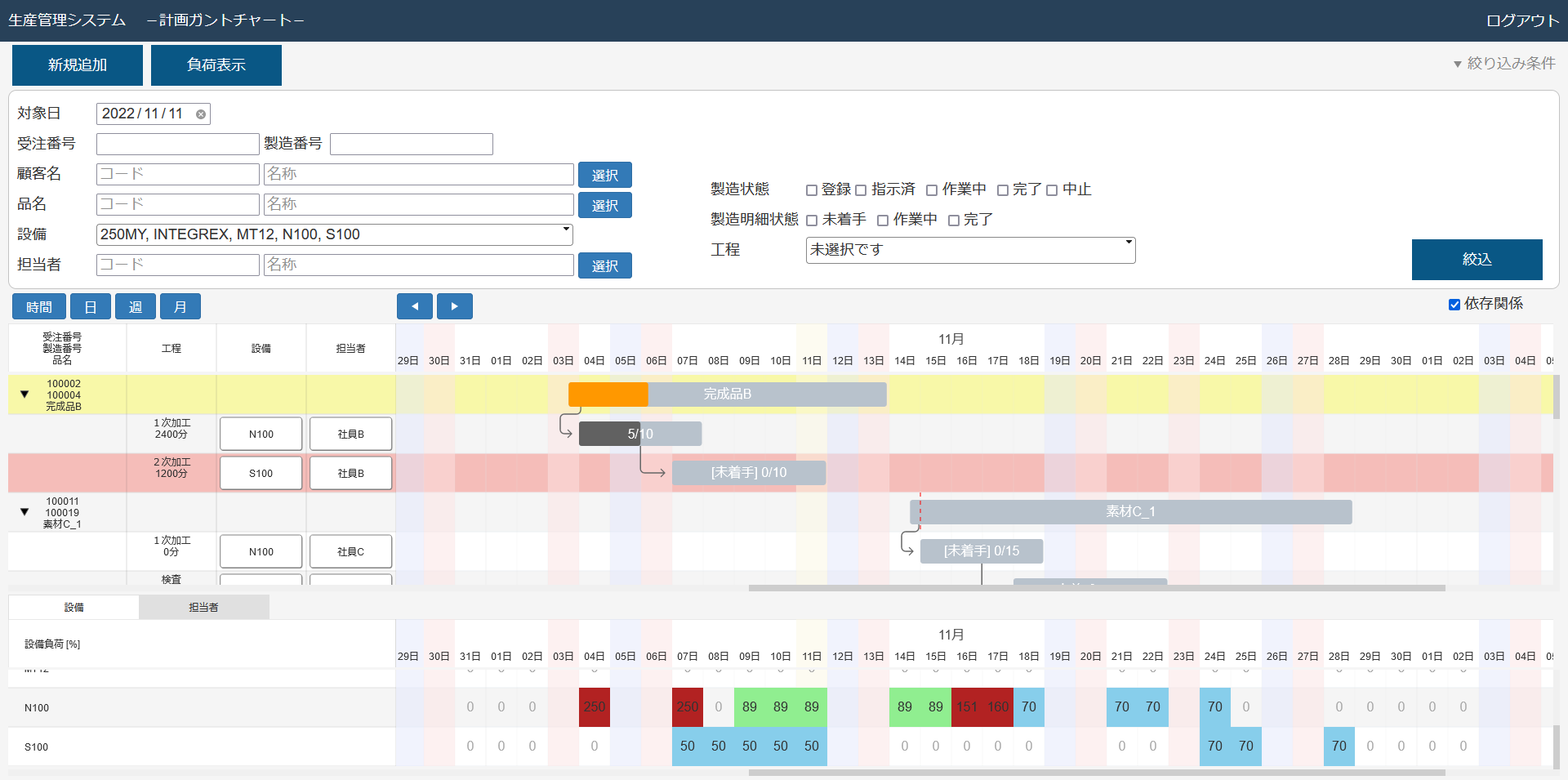Expand the 絞り込み条件 filter panel toggle

1503,64
